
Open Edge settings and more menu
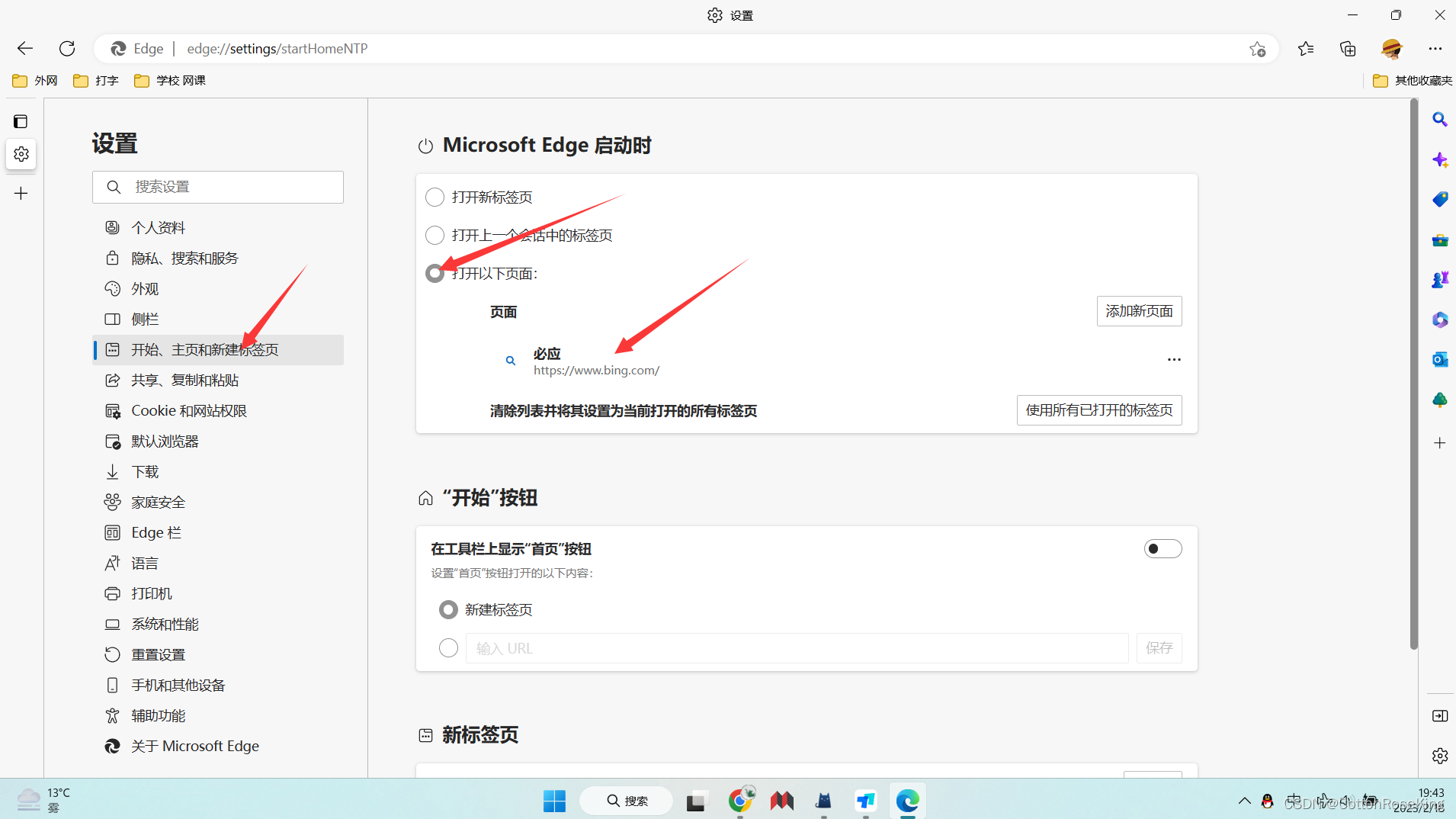(x=1435, y=49)
